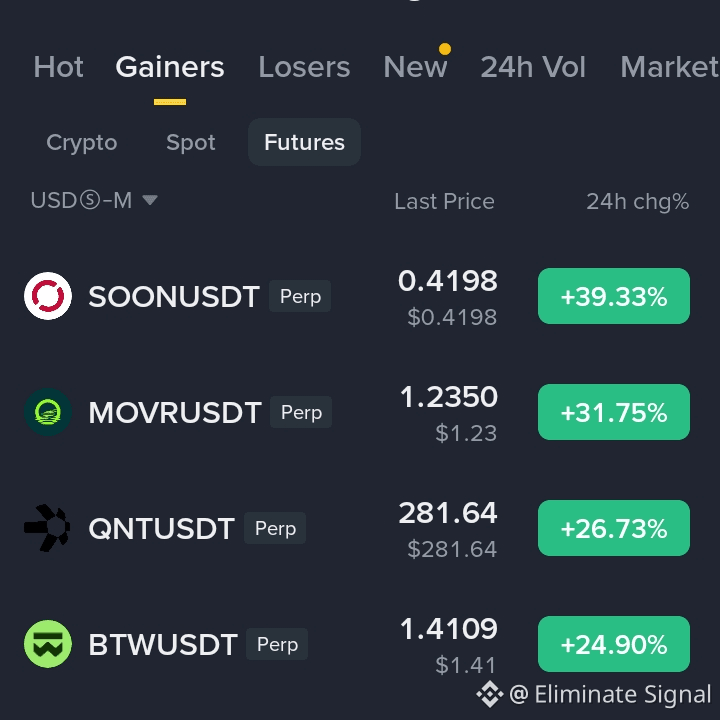This screenshot has height=720, width=720.
Task: Select the Spot filter
Action: click(x=191, y=142)
